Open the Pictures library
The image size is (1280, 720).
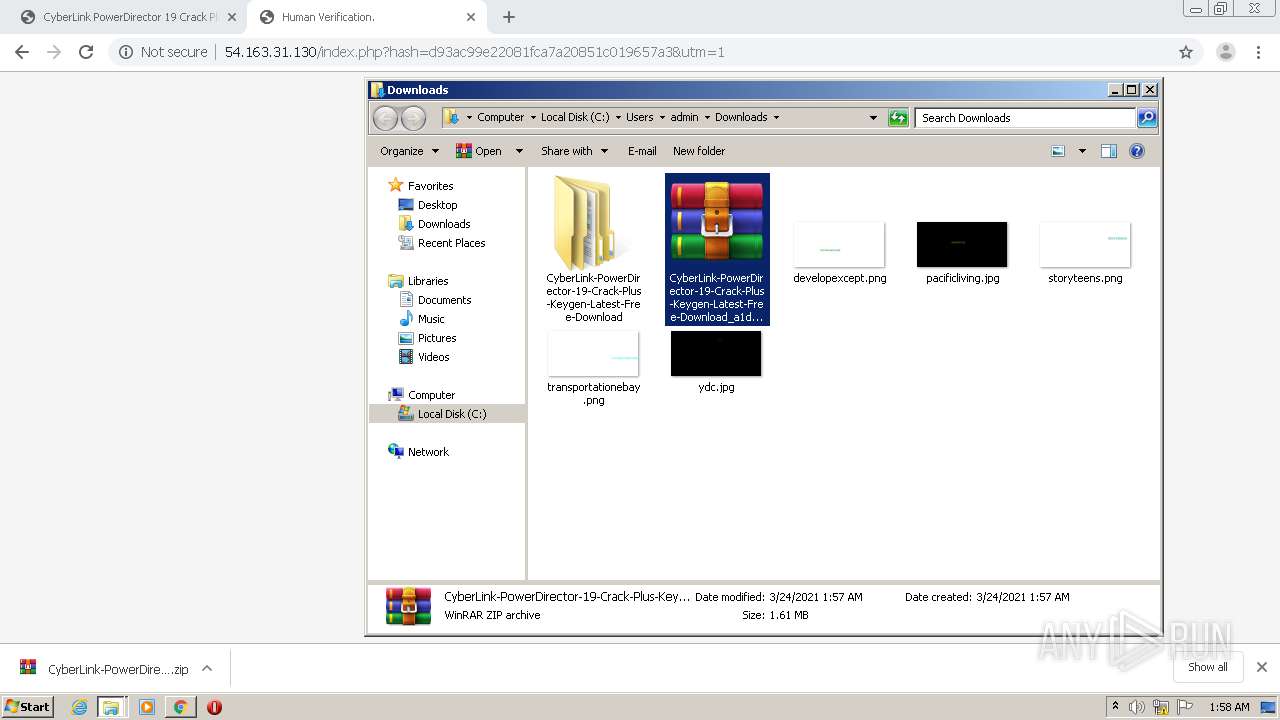click(437, 338)
